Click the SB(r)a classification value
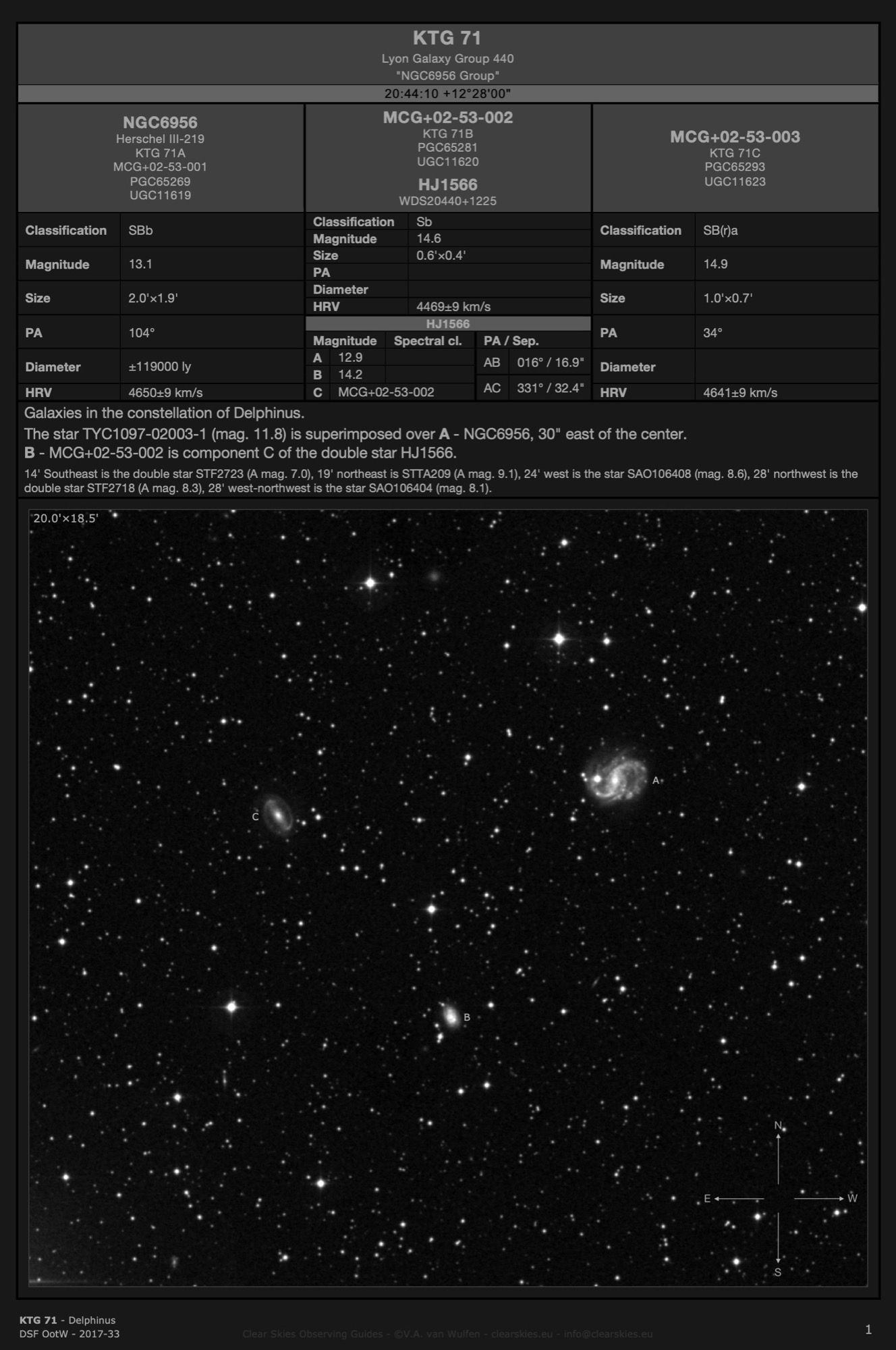This screenshot has height=1350, width=896. pos(721,230)
